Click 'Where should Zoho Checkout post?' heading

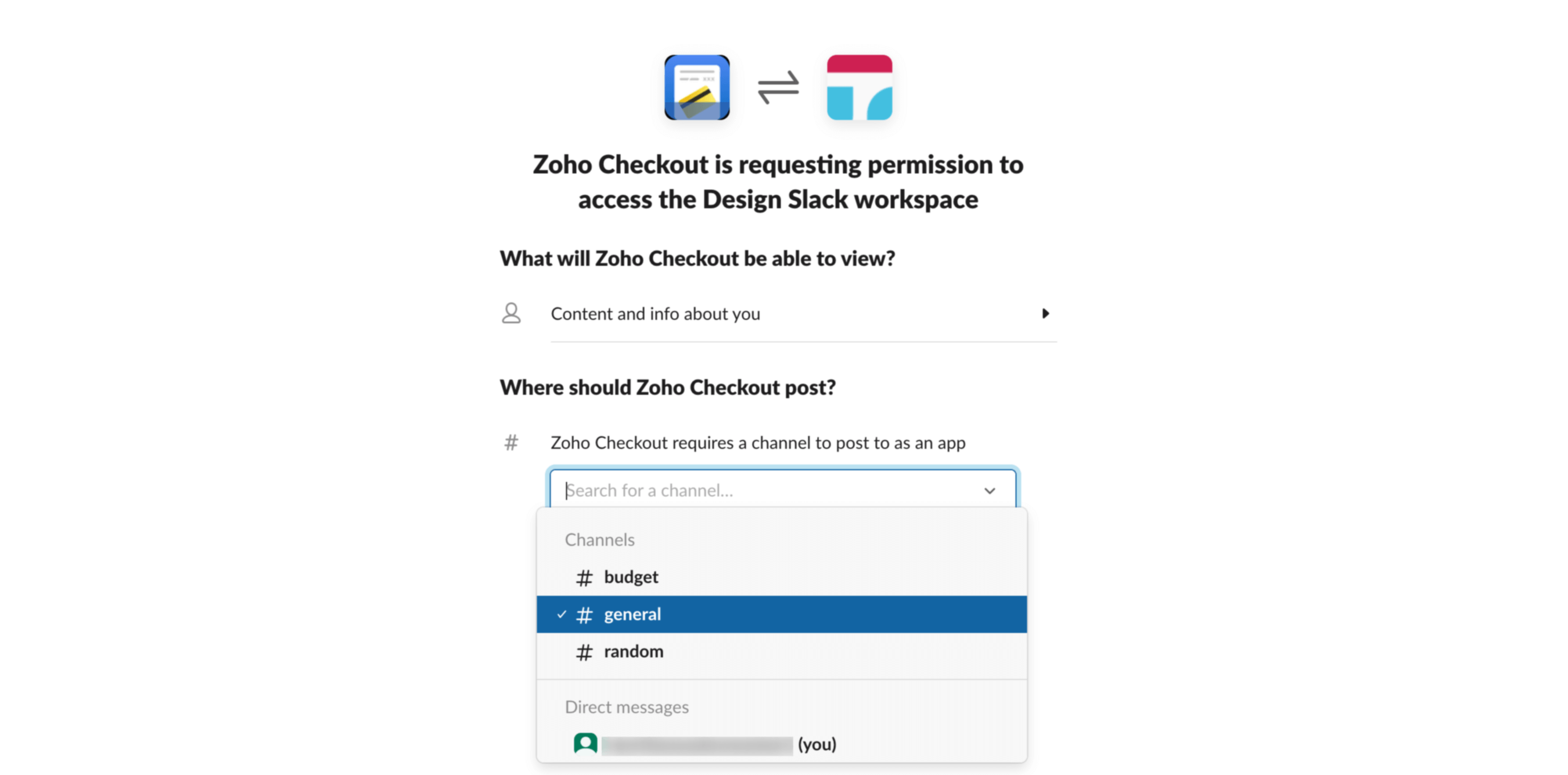(x=668, y=387)
